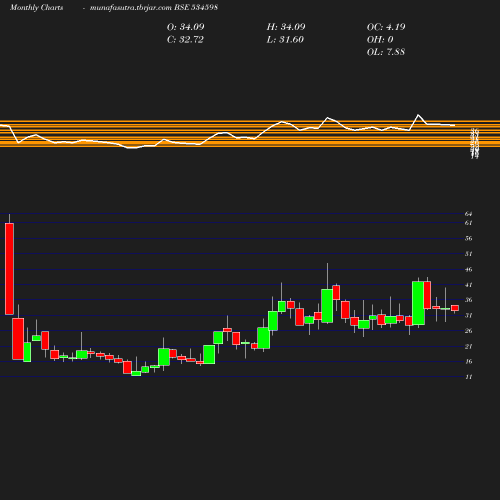Click the munafasutra.tbrjar.com BSE 534598 label
Viewport: 500px width, 500px height.
click(154, 7)
